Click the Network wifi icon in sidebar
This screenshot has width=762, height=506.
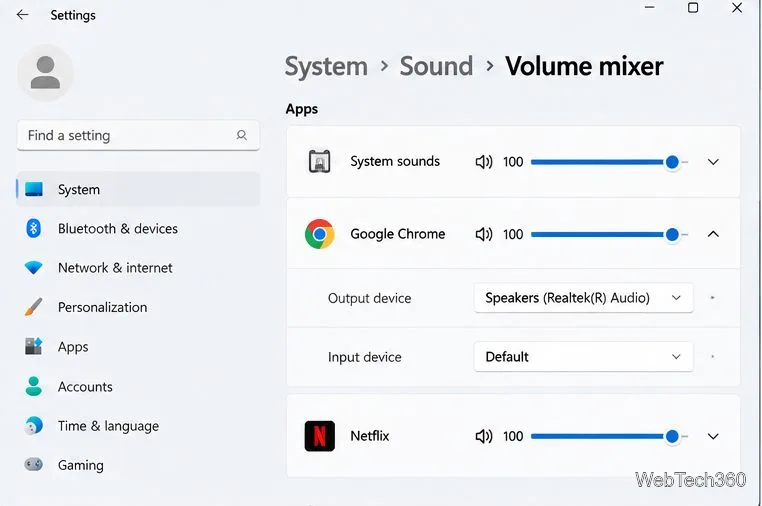tap(34, 267)
